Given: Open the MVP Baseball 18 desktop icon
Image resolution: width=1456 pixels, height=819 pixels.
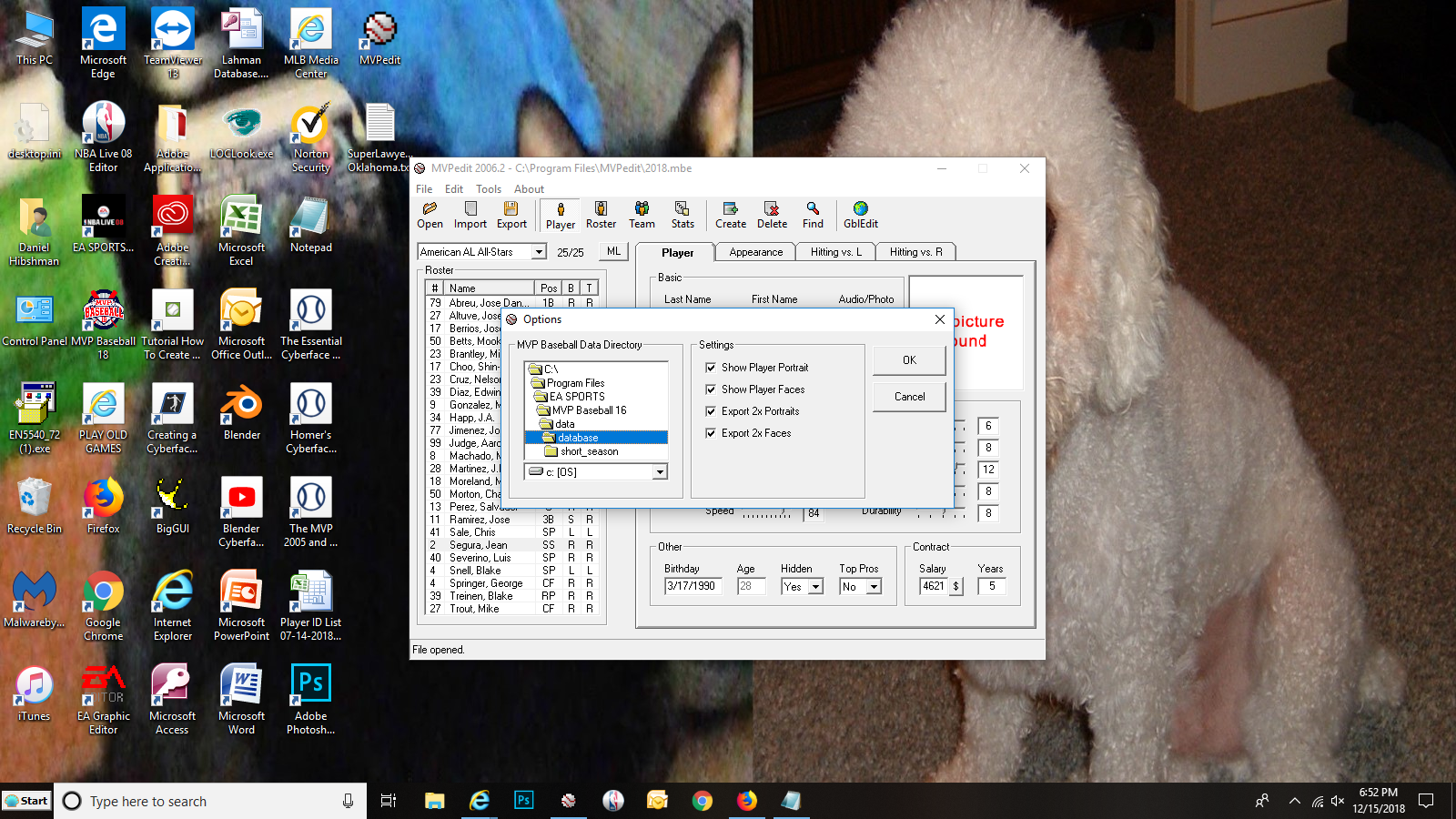Looking at the screenshot, I should click(x=104, y=325).
